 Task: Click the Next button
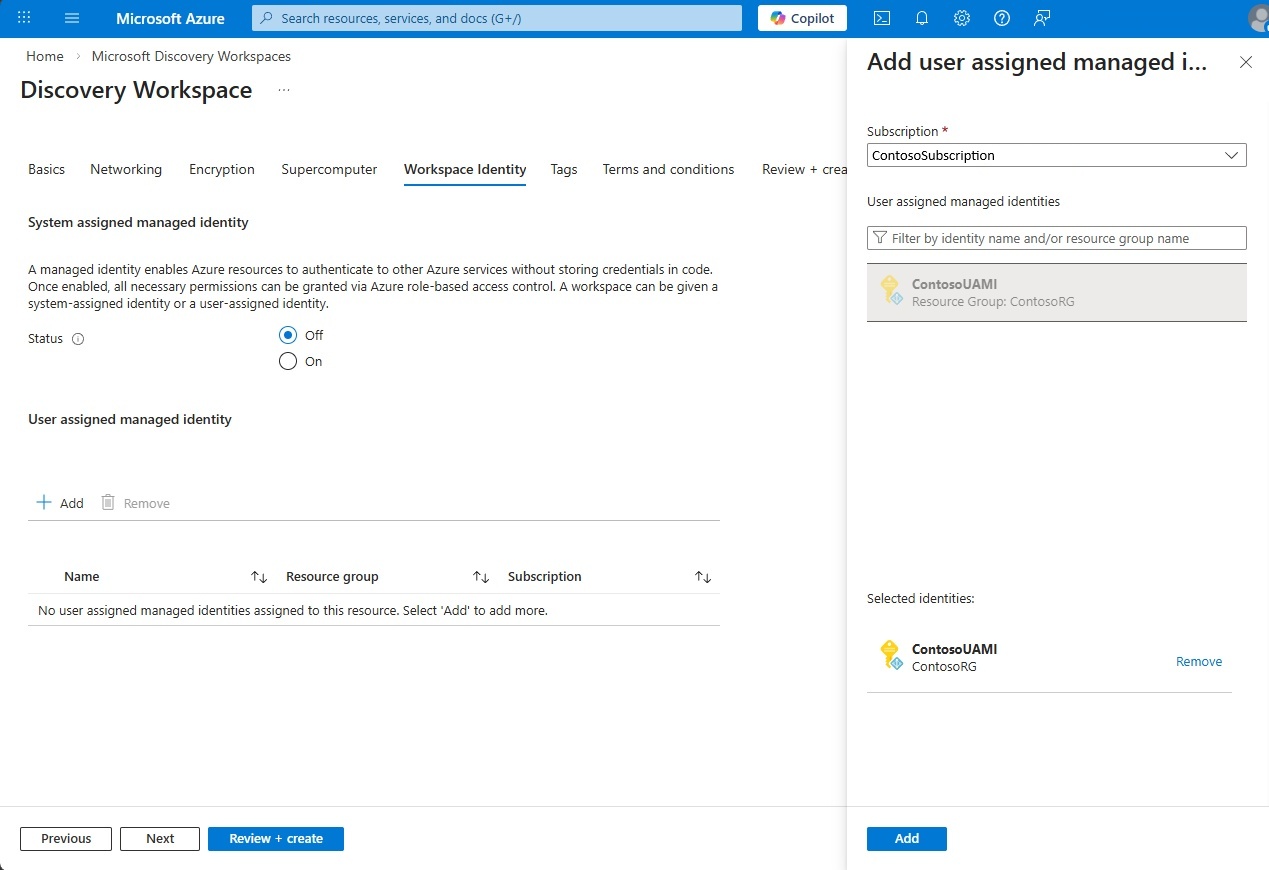coord(160,839)
